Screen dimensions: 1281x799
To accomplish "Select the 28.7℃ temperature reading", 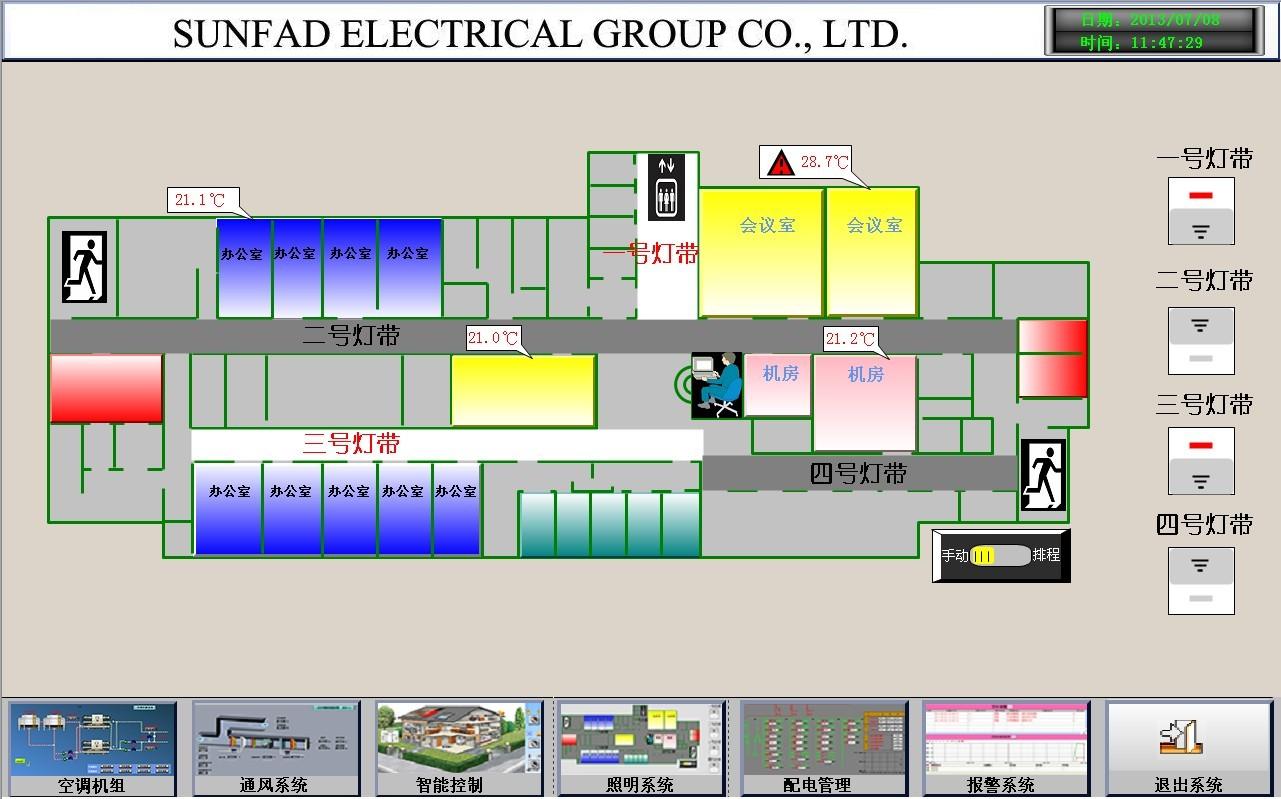I will 824,162.
